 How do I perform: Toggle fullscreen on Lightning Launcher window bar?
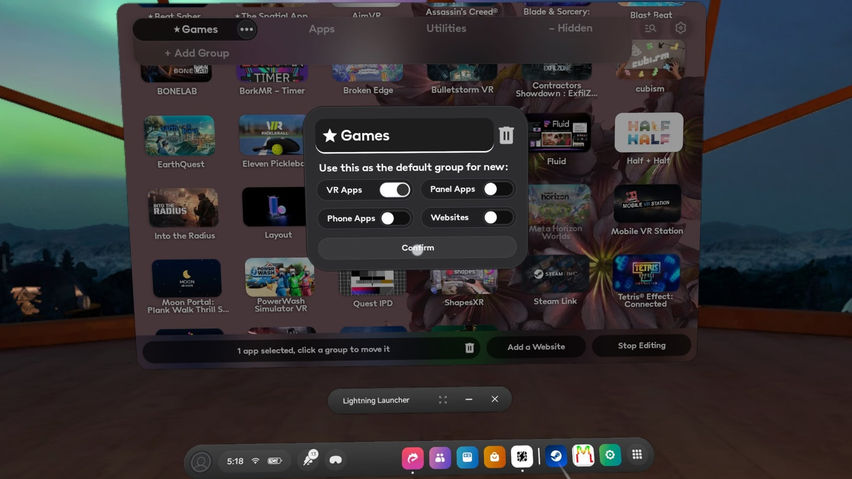pyautogui.click(x=443, y=400)
